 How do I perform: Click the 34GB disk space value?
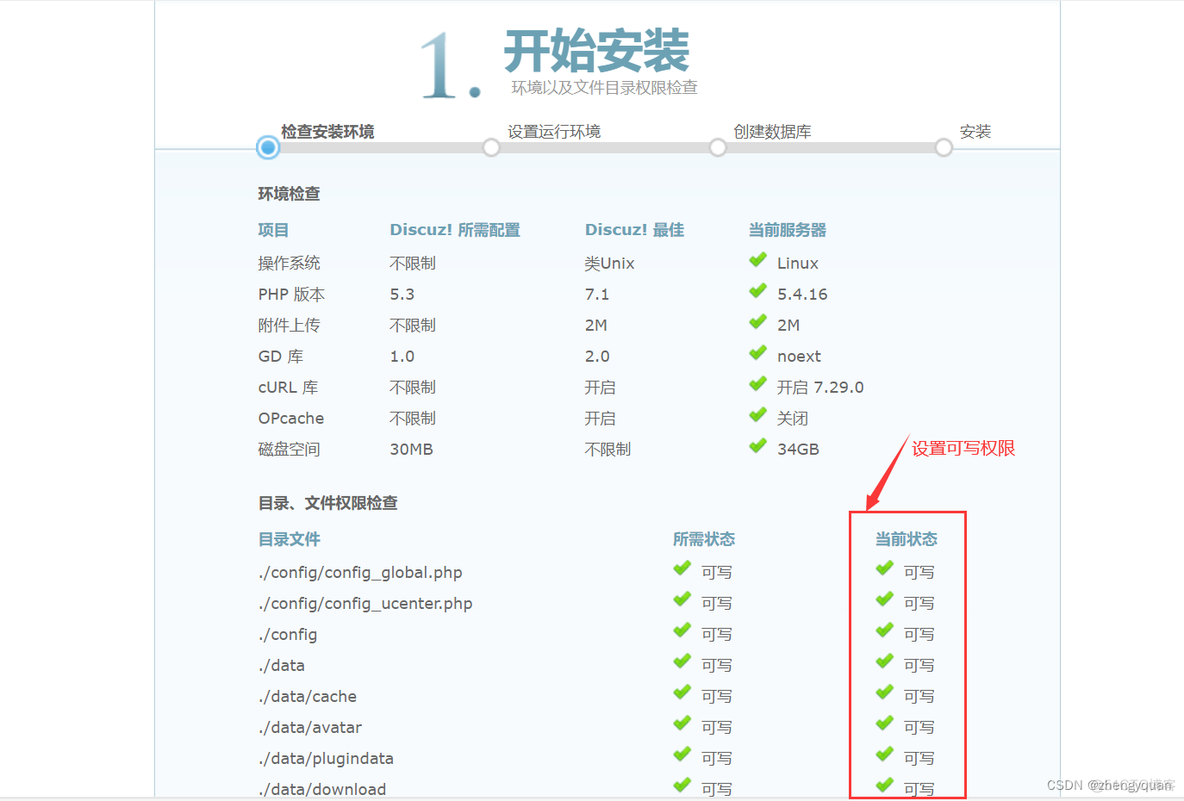pyautogui.click(x=798, y=448)
